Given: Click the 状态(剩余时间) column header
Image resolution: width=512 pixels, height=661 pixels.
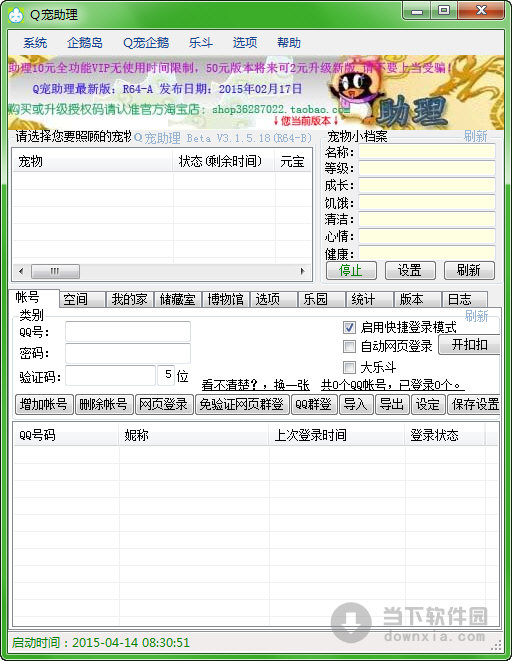Looking at the screenshot, I should point(224,161).
